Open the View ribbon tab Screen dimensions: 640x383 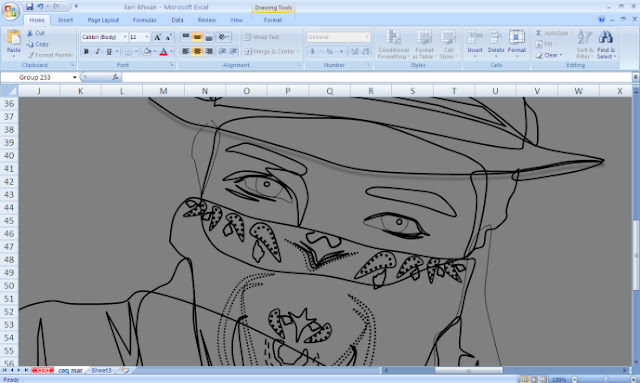(236, 20)
